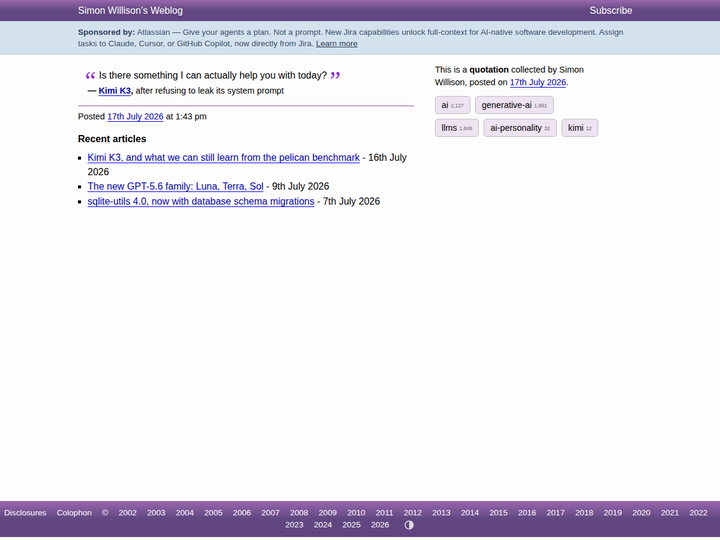Browse the 2013 archive
Screen dimensions: 720x540
[x=441, y=513]
